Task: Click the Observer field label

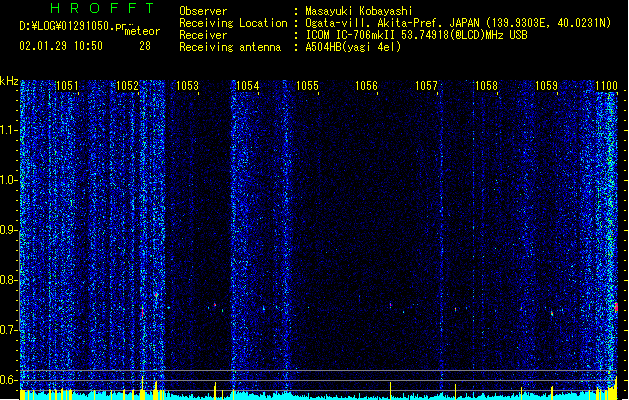Action: [203, 11]
